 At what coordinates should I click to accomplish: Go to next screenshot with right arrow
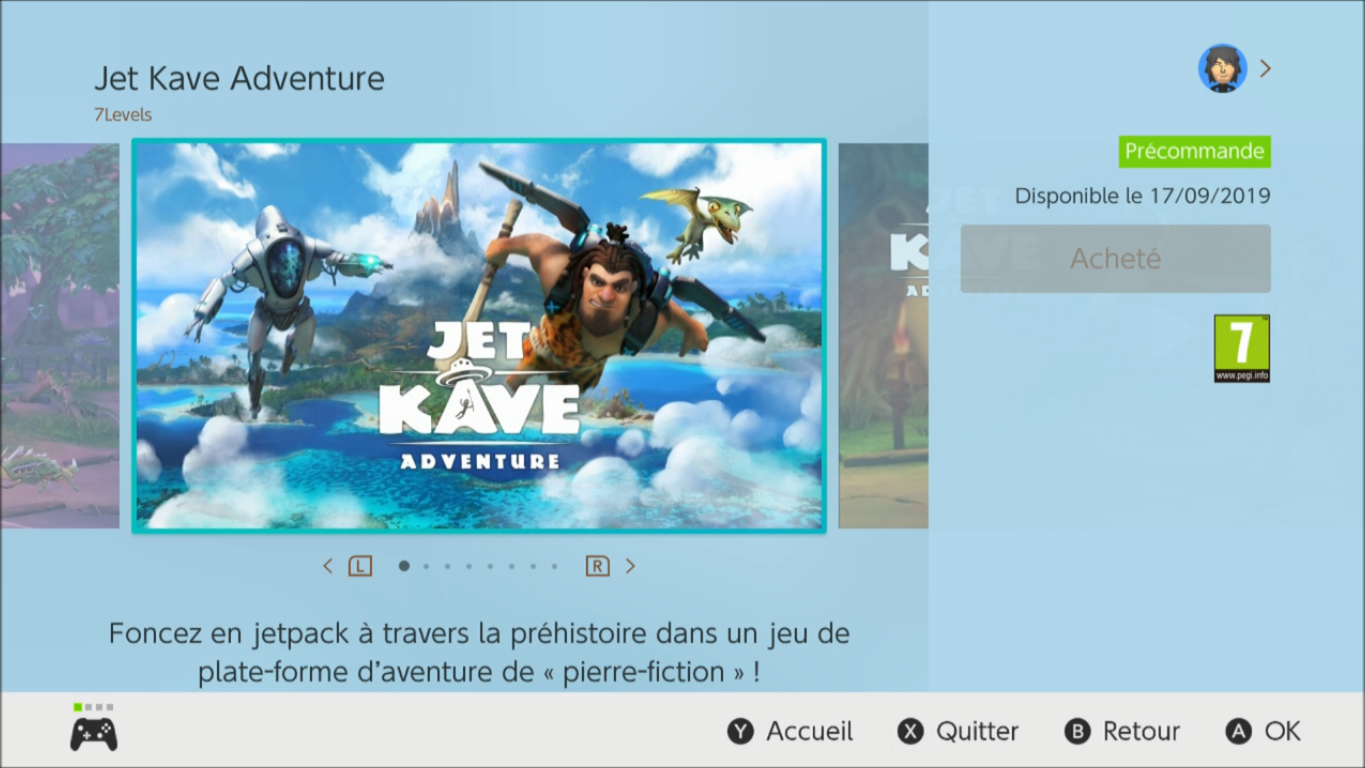tap(630, 566)
